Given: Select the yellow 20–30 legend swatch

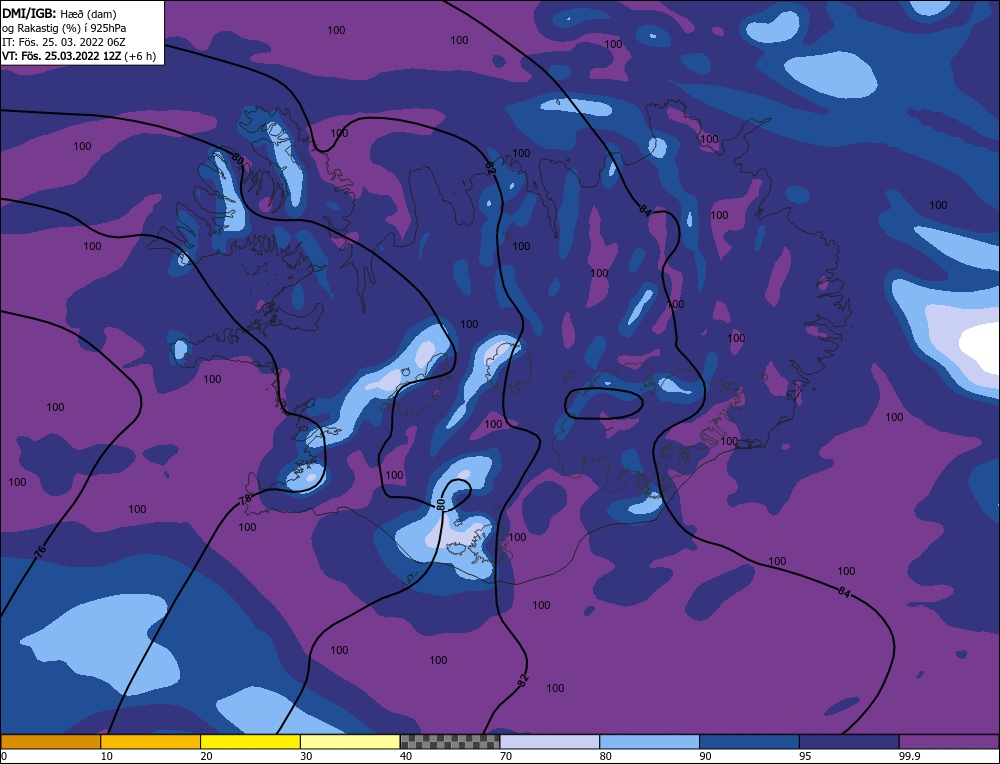Looking at the screenshot, I should click(250, 742).
